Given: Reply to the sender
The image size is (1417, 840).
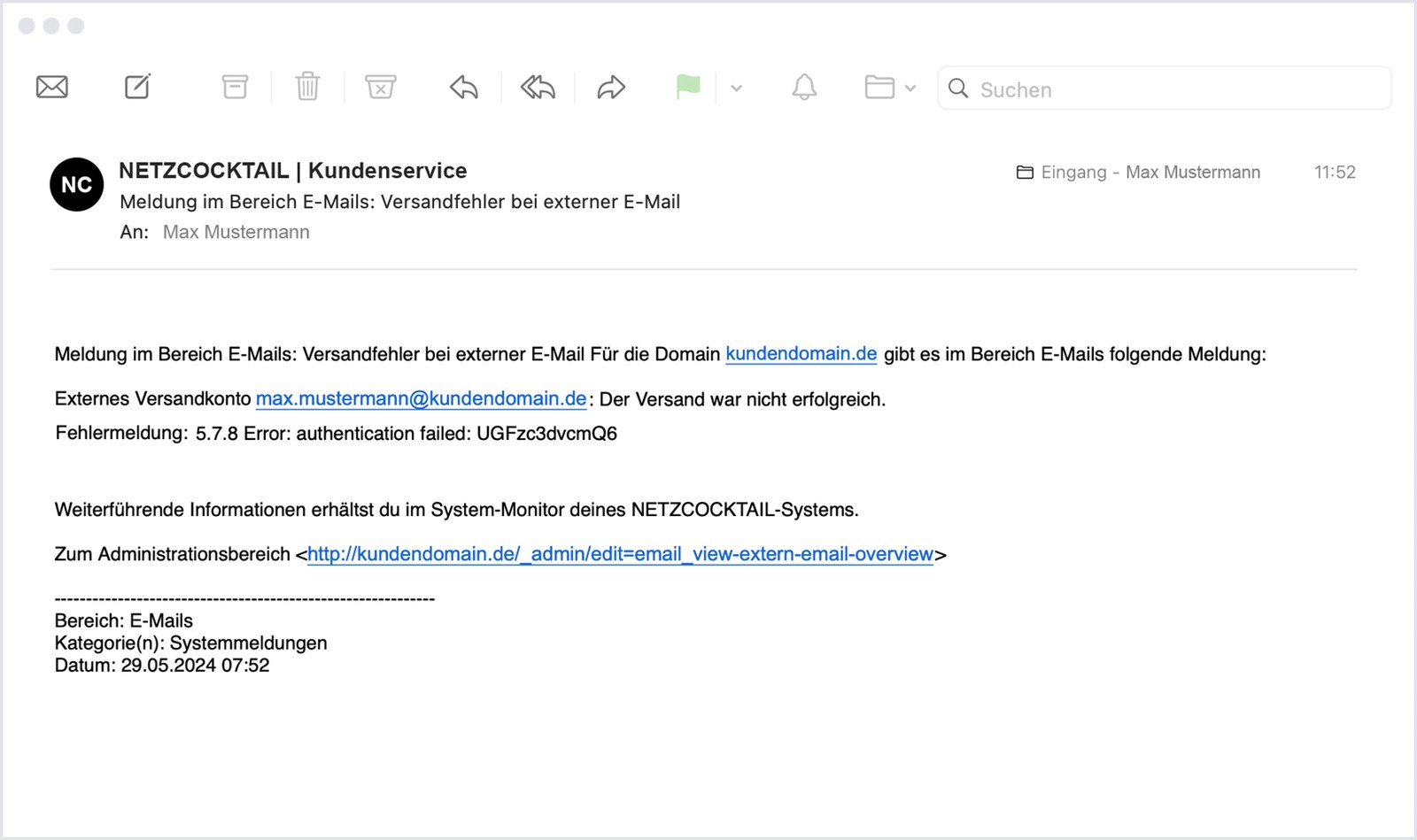Looking at the screenshot, I should click(x=464, y=87).
